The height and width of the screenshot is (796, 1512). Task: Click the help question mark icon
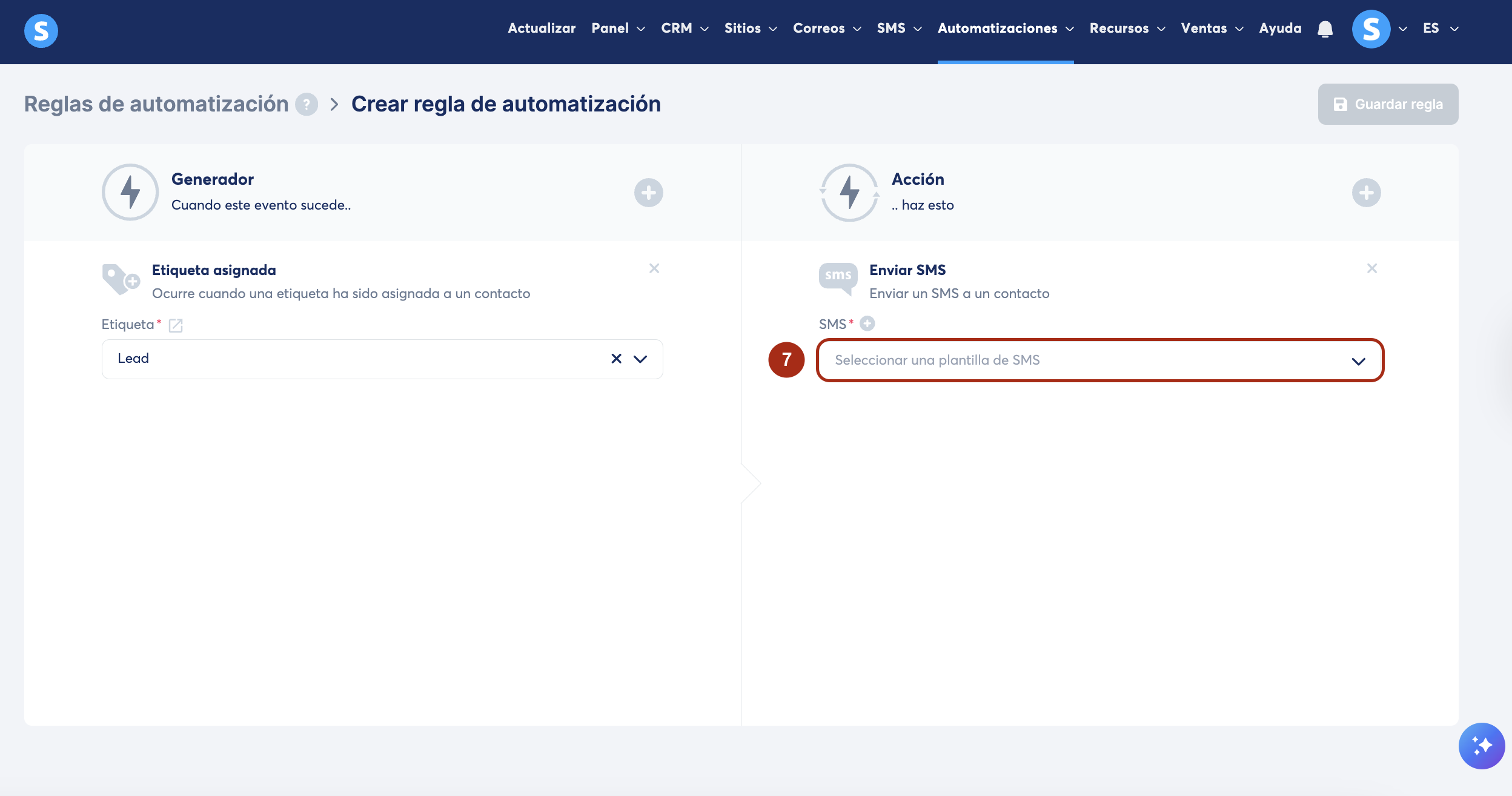pyautogui.click(x=307, y=104)
